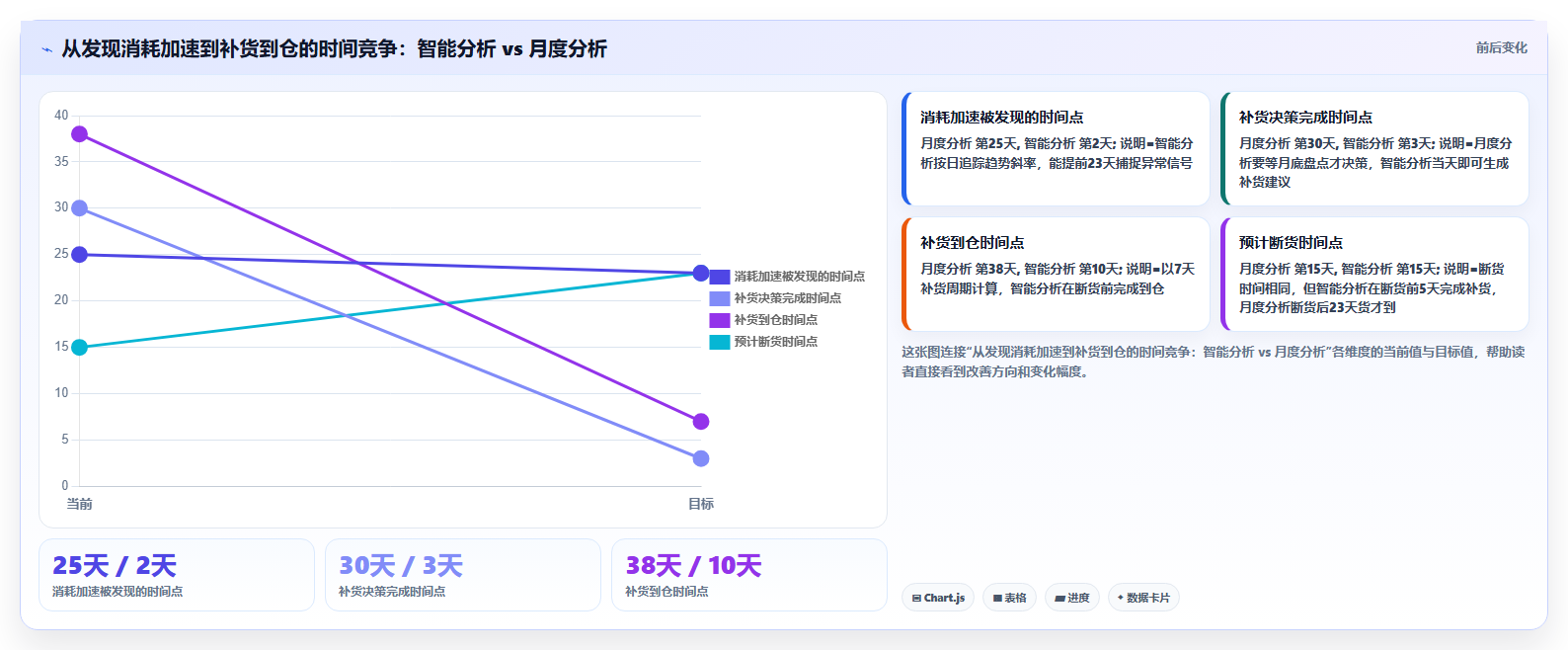Click the light-blue data point at 30 on 当前
Screen dimensions: 1568x650
tap(80, 208)
